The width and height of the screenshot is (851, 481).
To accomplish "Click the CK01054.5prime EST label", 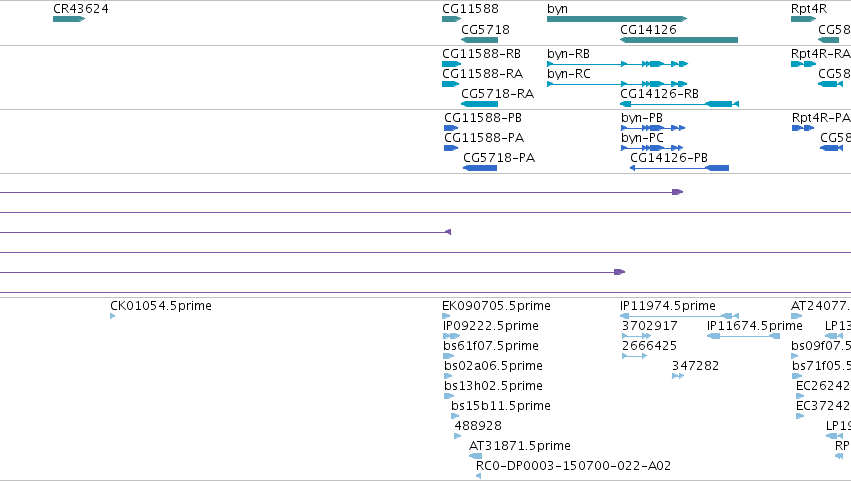I will (x=161, y=306).
